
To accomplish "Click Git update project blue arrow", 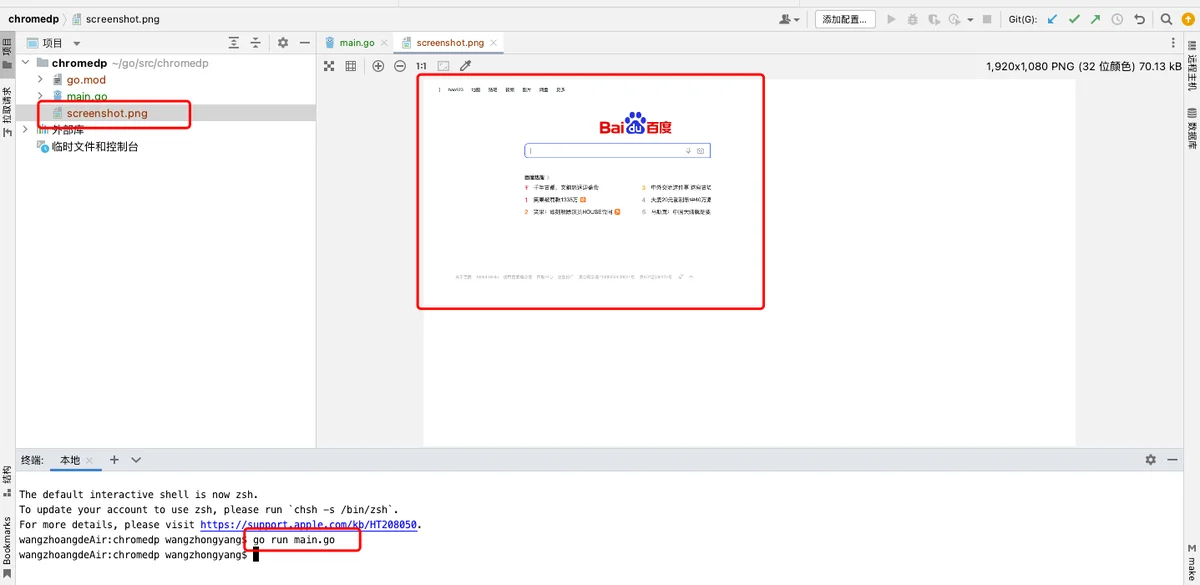I will (1053, 19).
